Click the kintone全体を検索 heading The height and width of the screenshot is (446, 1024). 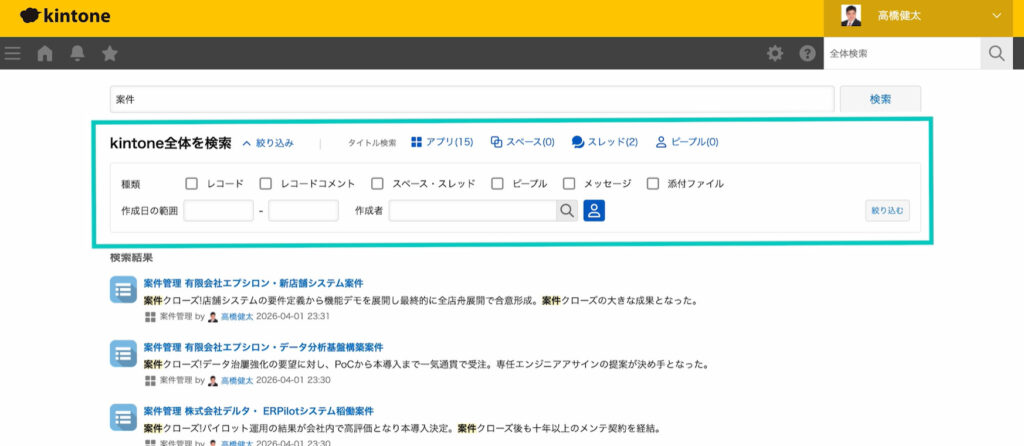tap(170, 143)
